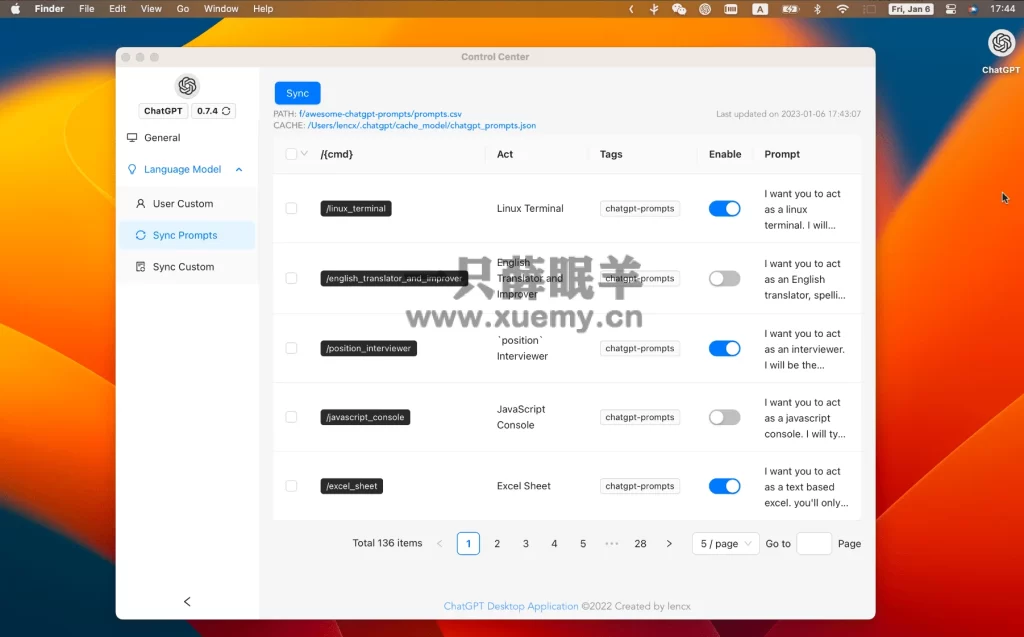Click the Go to page input field
This screenshot has width=1024, height=637.
[x=814, y=544]
